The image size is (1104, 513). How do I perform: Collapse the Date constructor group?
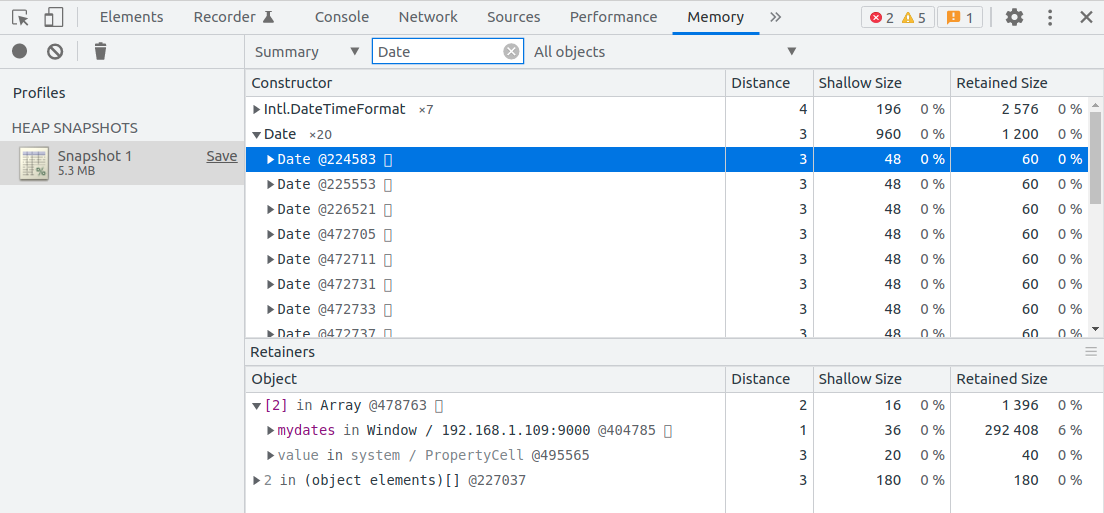click(257, 134)
